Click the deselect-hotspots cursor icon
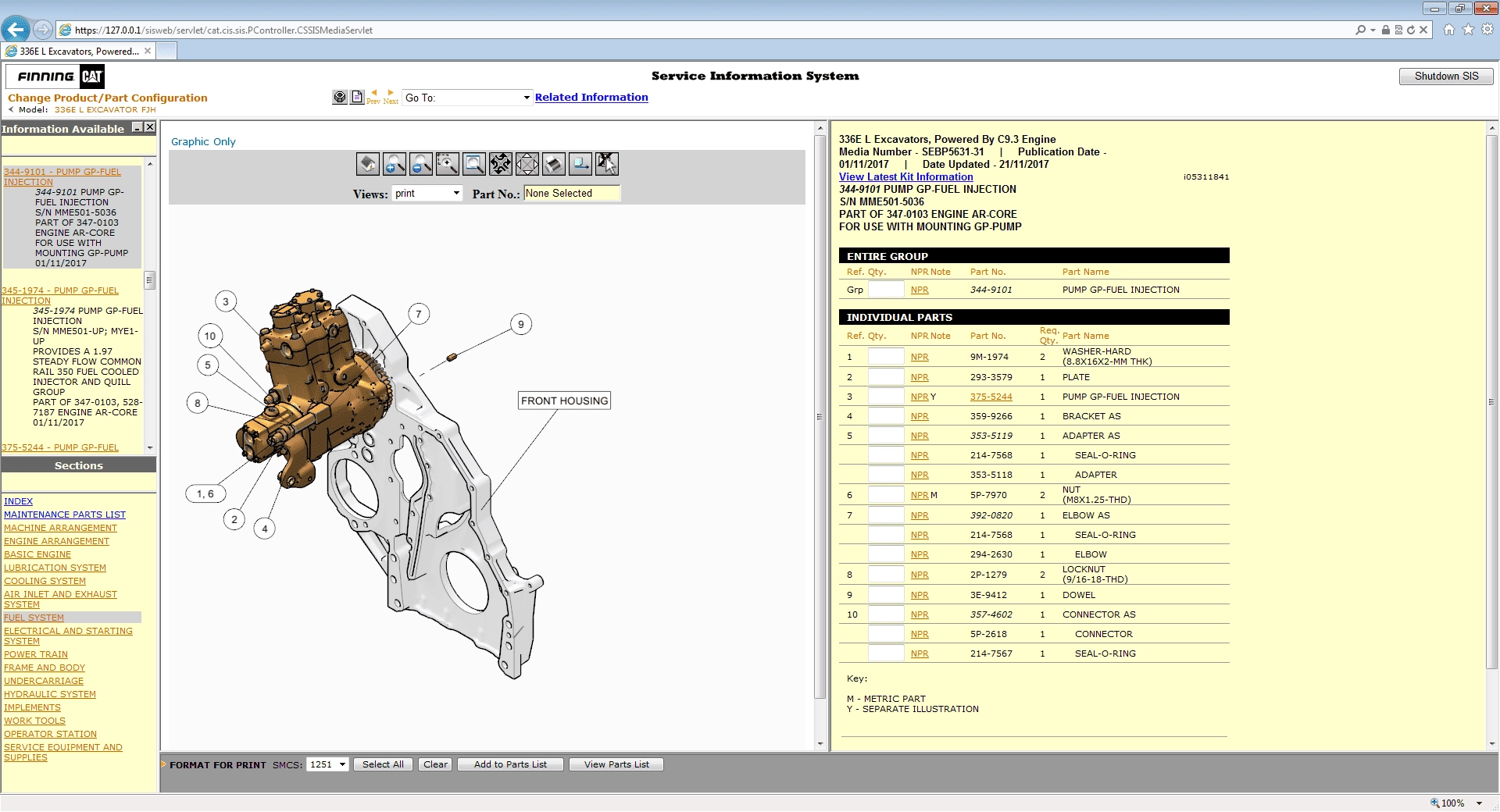Image resolution: width=1500 pixels, height=812 pixels. (607, 164)
